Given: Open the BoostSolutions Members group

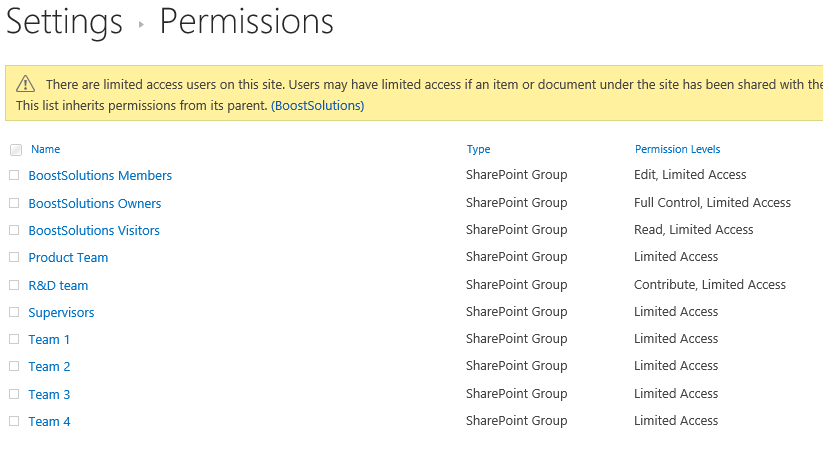Looking at the screenshot, I should tap(100, 175).
